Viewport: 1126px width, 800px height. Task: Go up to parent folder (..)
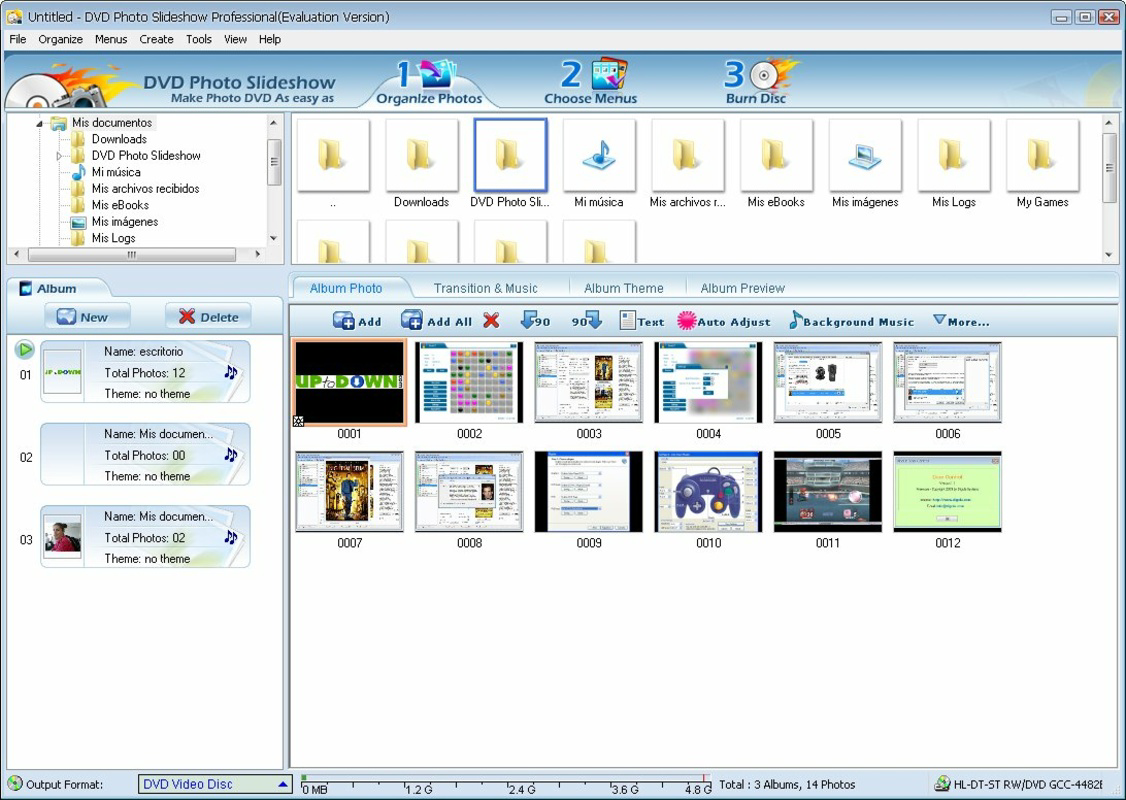(x=333, y=156)
